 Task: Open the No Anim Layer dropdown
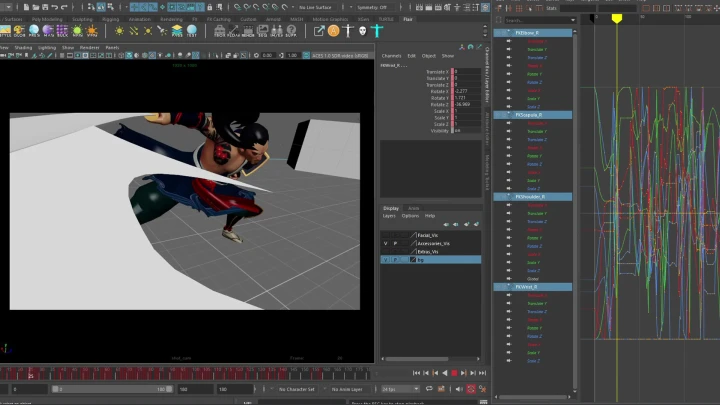[x=348, y=389]
